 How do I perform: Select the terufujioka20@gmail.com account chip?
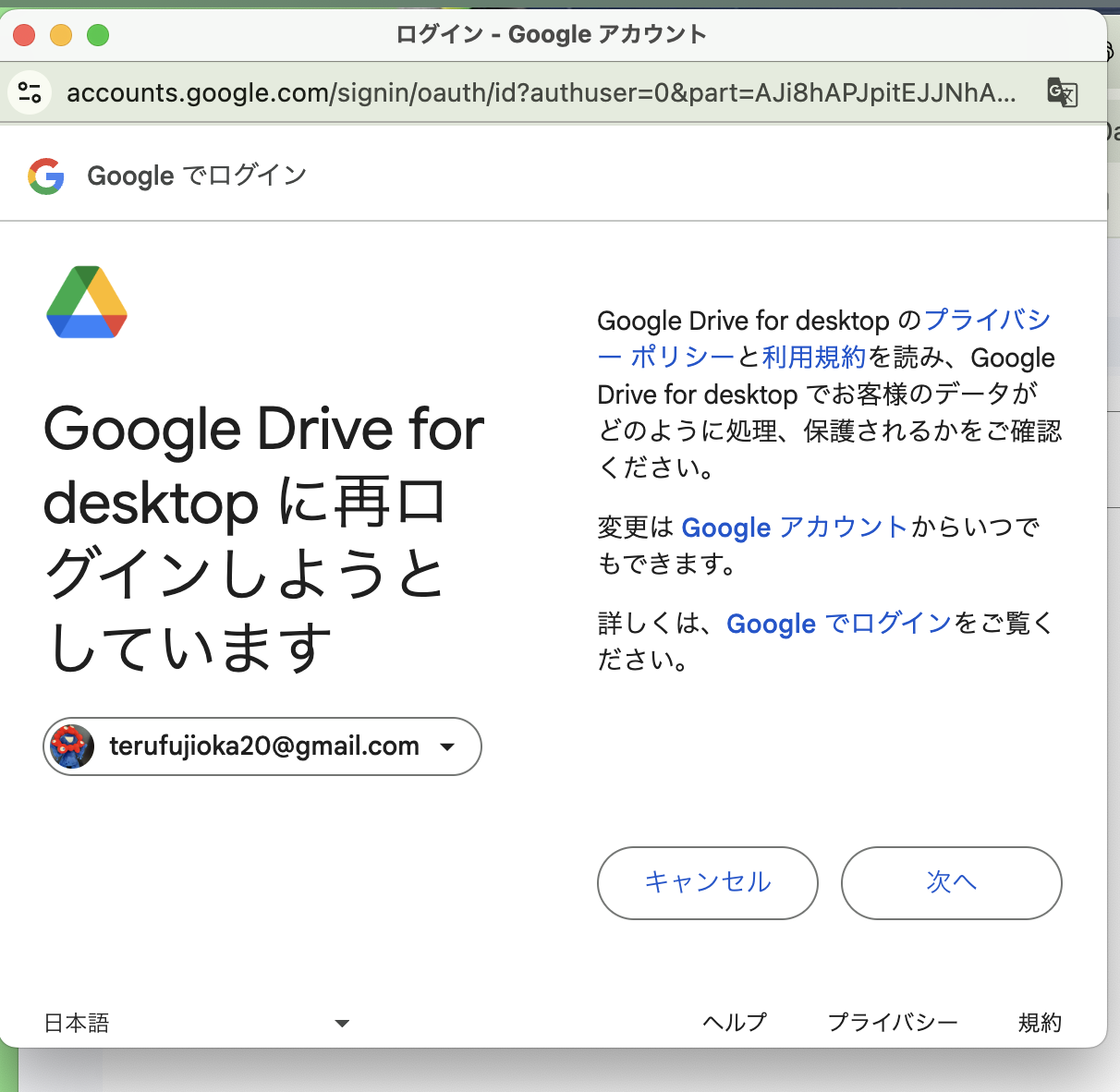[262, 746]
